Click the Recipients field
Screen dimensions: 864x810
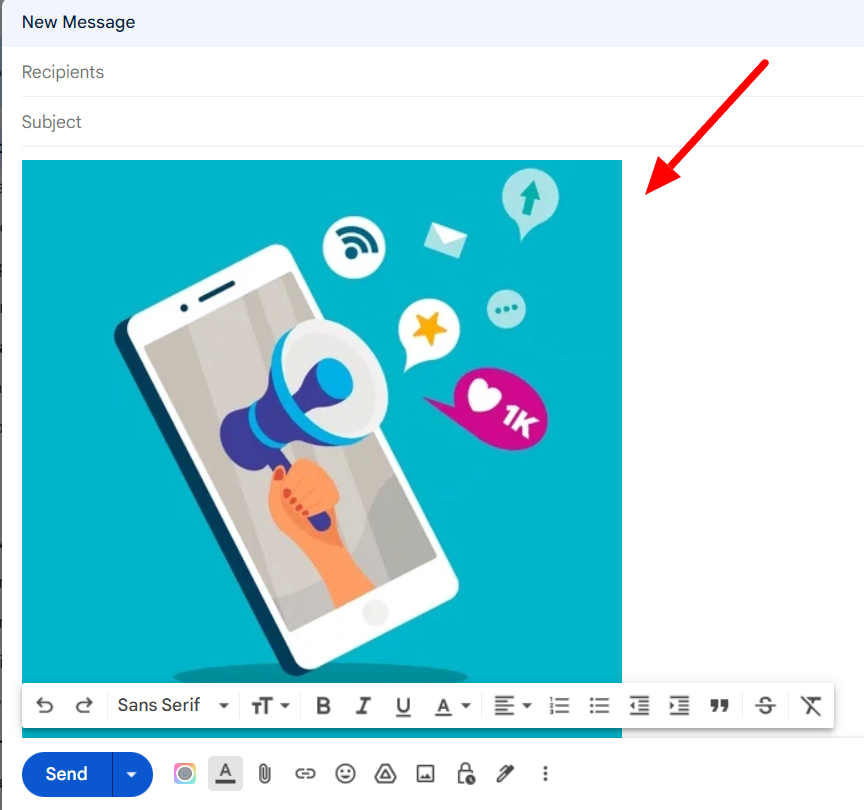pos(442,72)
